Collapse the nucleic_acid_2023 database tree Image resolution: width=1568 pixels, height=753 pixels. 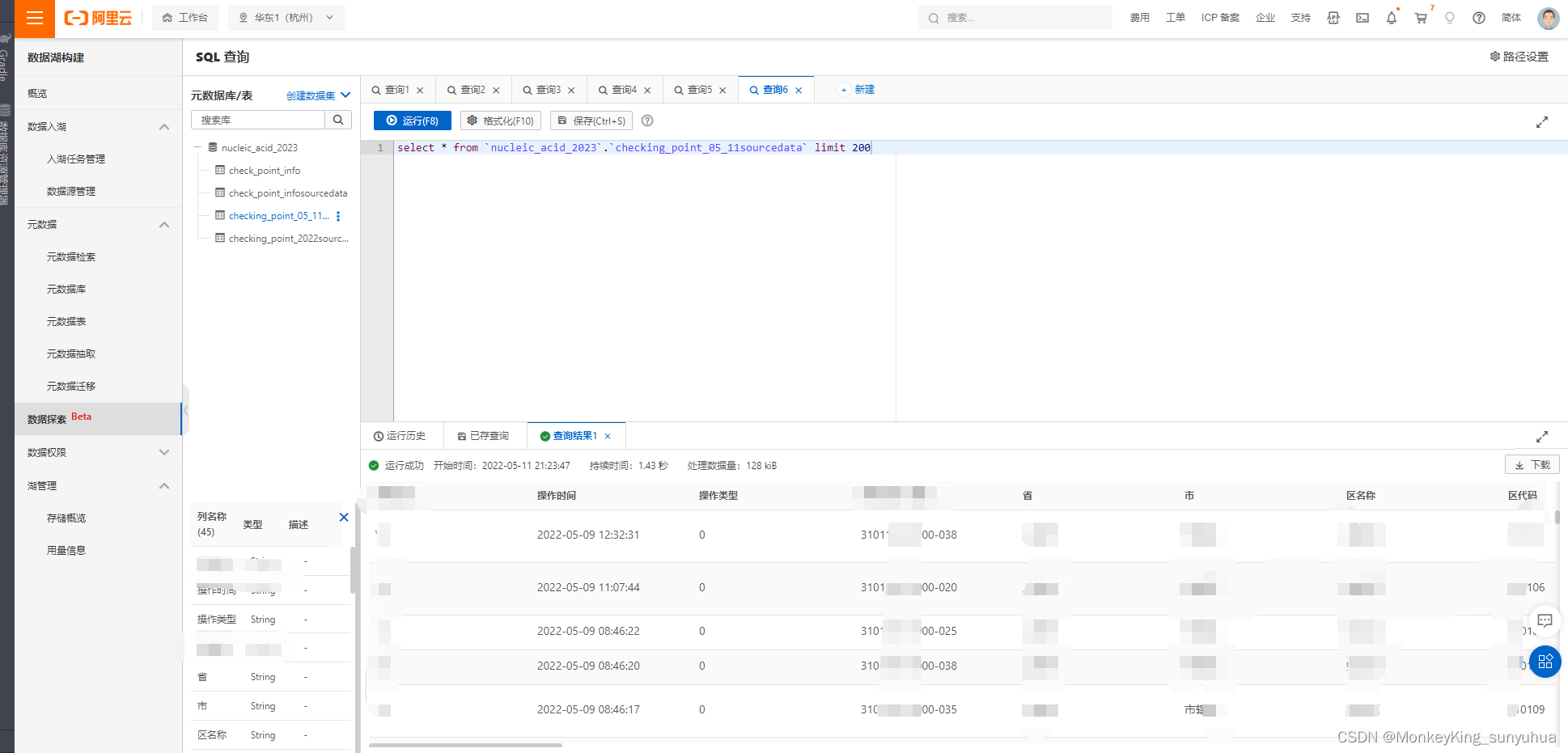197,148
